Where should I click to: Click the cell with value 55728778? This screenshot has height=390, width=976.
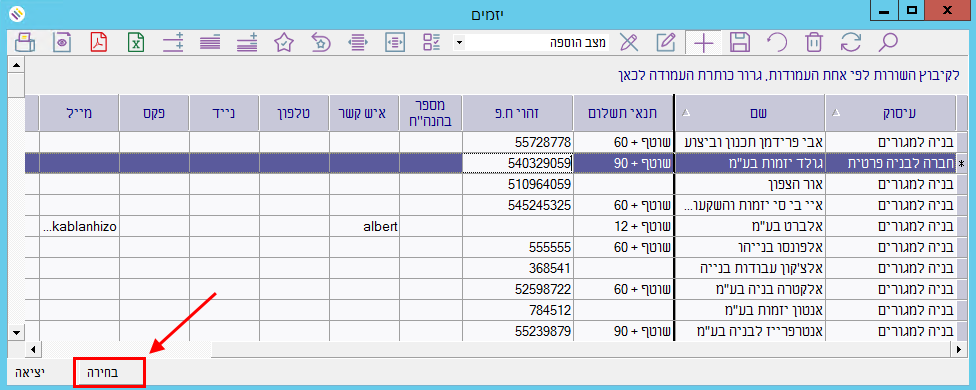point(517,142)
